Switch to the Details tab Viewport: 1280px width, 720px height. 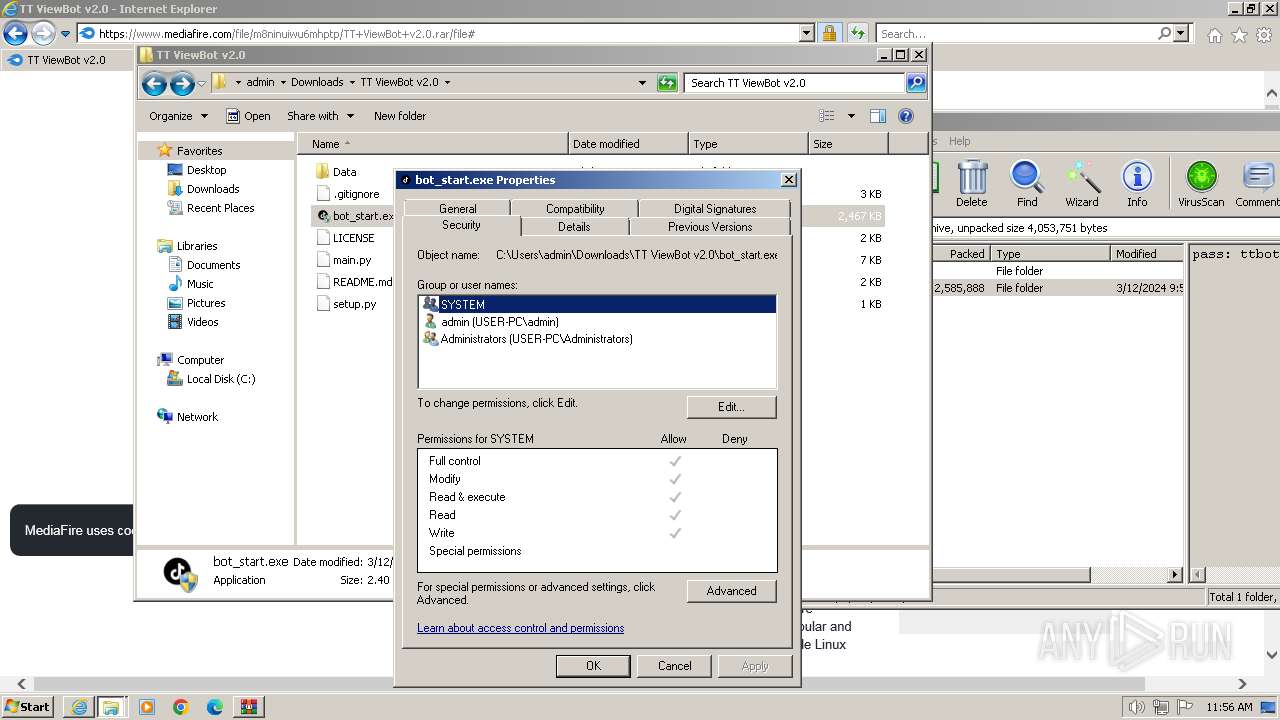coord(574,226)
